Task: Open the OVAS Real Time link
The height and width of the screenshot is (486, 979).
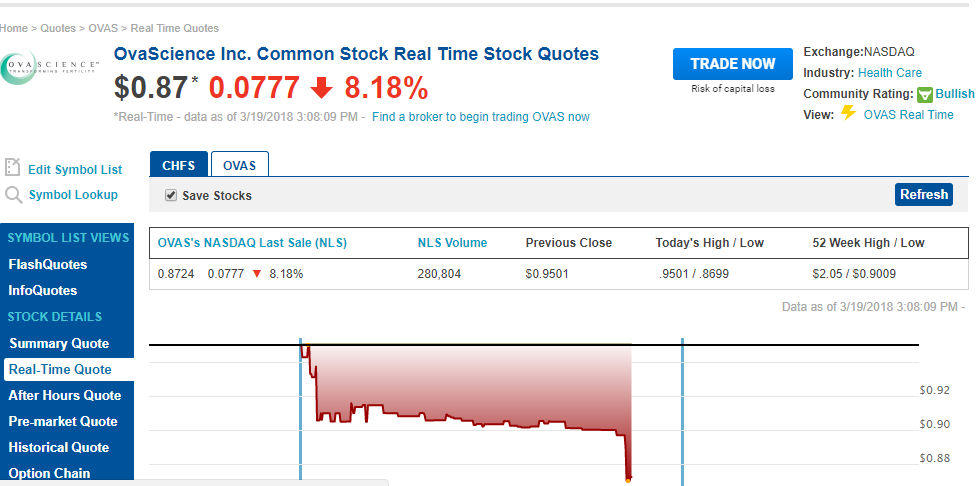Action: tap(908, 115)
